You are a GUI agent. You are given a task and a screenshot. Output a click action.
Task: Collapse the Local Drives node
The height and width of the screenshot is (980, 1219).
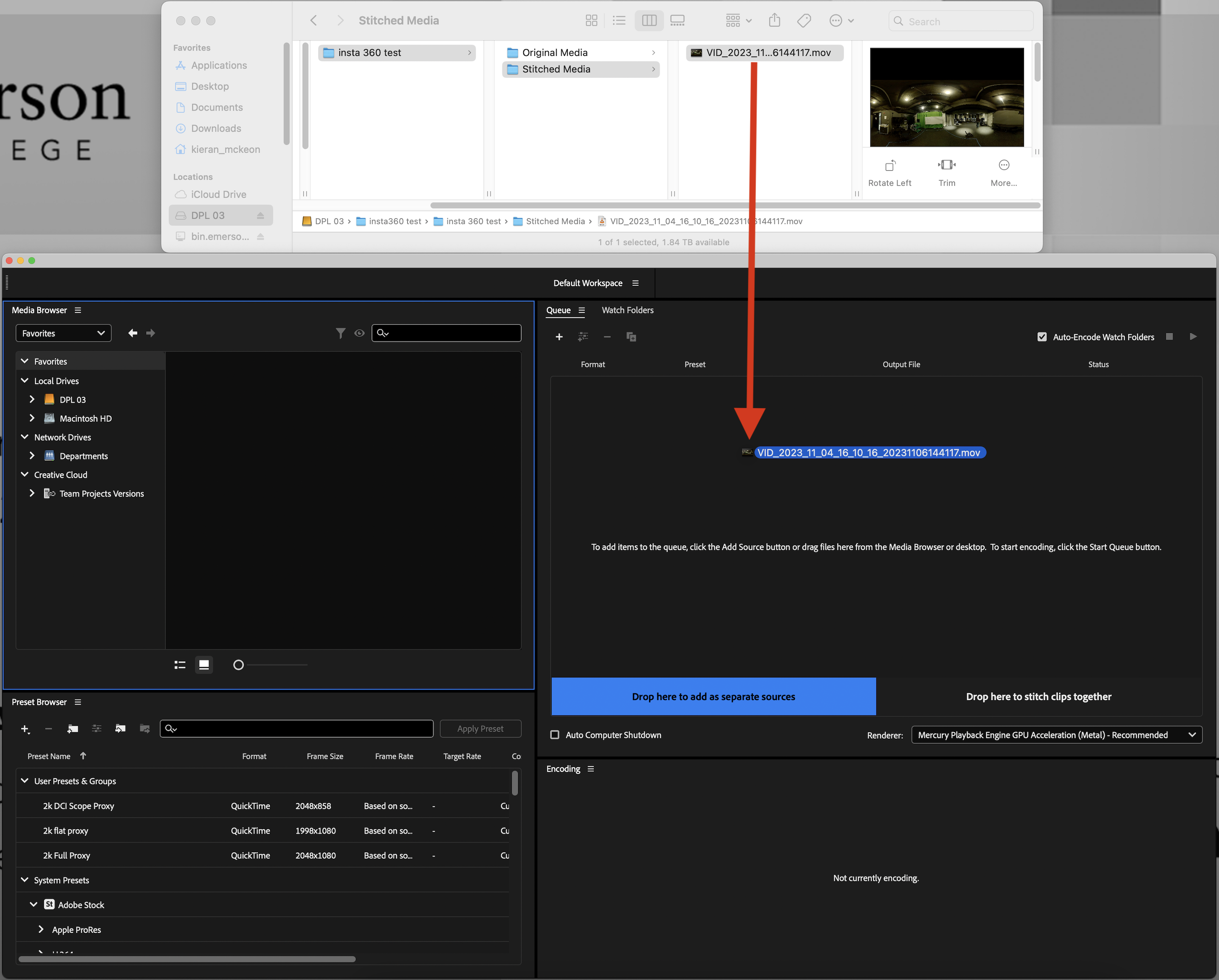[25, 381]
